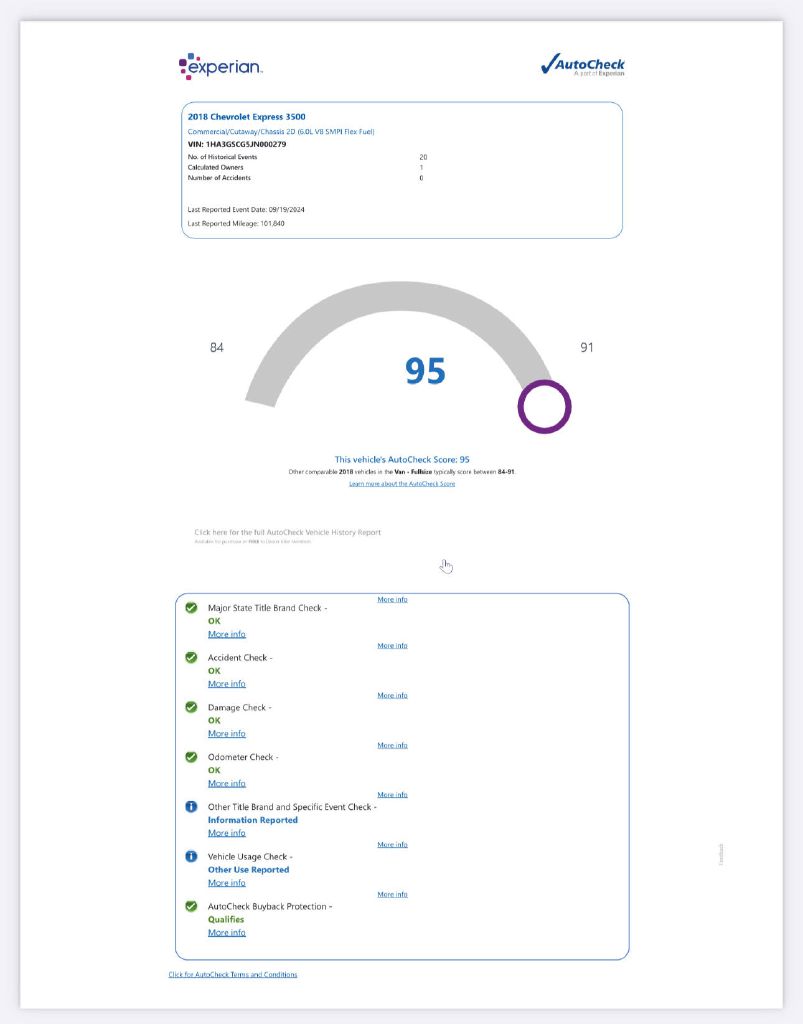Click the 'Number of Accidents' label
Image resolution: width=803 pixels, height=1024 pixels.
[x=219, y=178]
